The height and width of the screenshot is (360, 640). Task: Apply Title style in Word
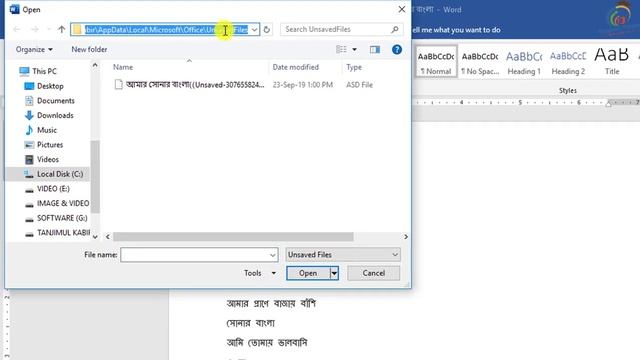click(x=612, y=62)
